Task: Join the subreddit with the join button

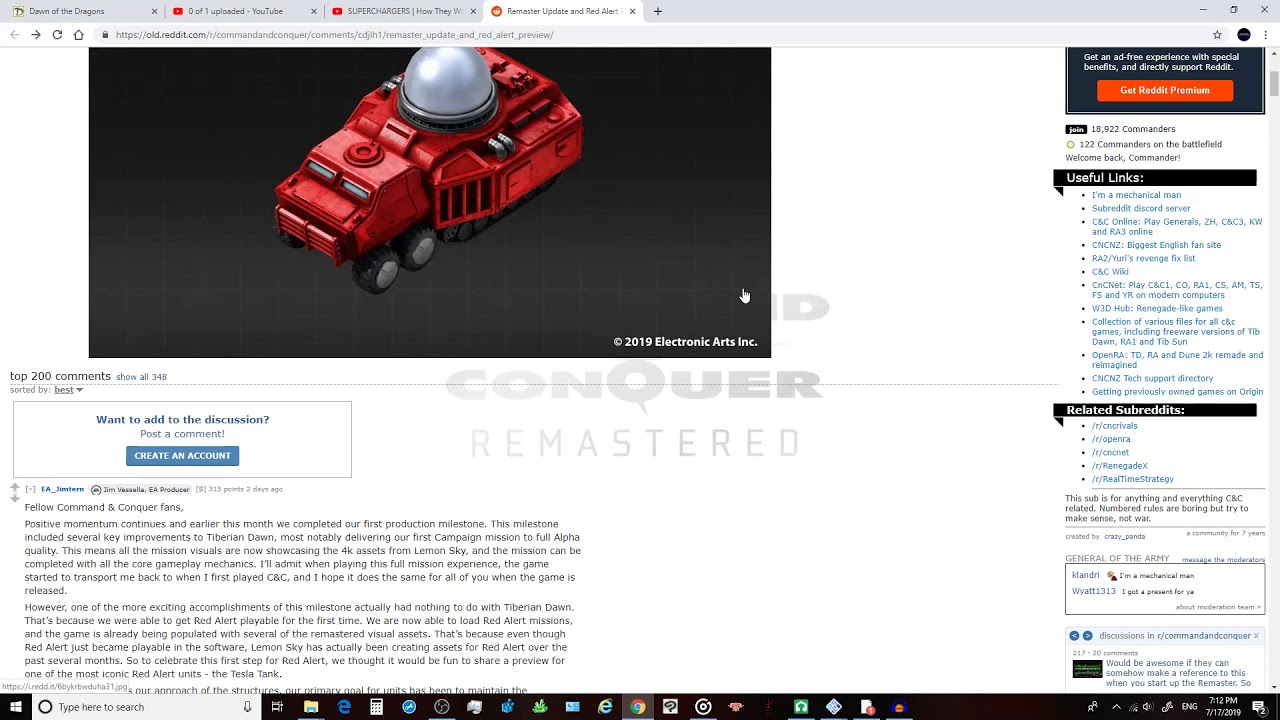Action: [x=1076, y=129]
